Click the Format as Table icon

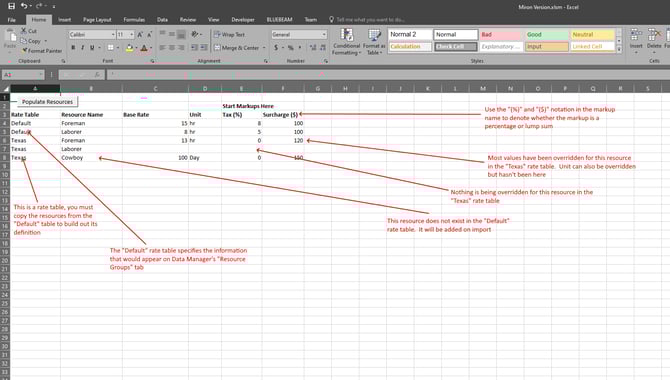click(x=374, y=41)
